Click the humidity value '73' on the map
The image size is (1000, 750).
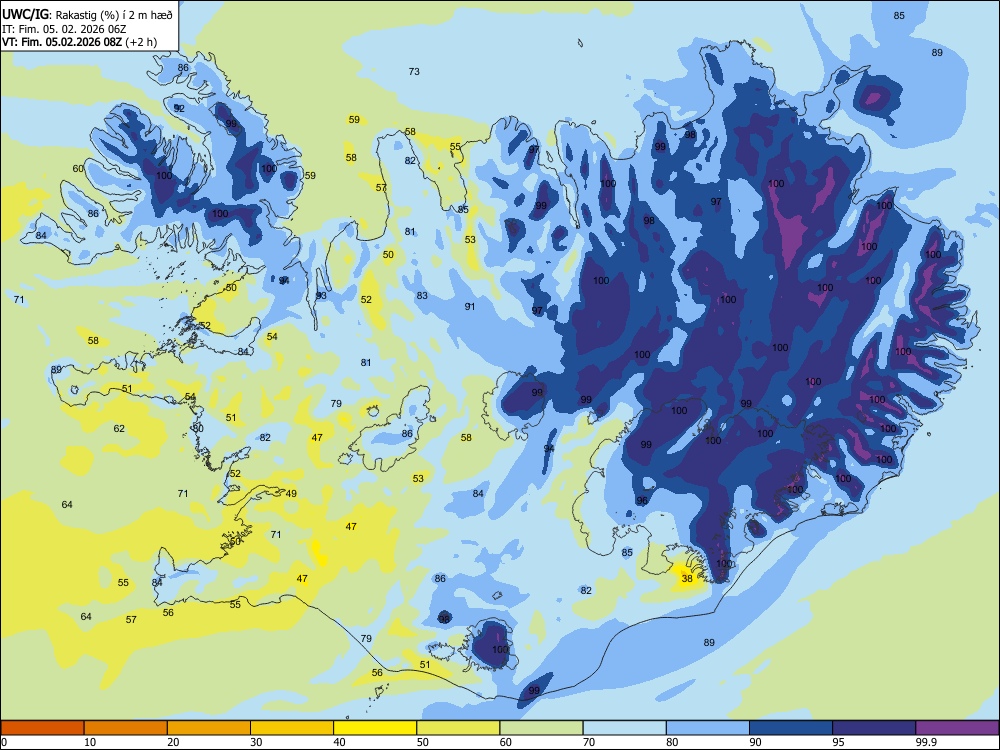[x=414, y=71]
